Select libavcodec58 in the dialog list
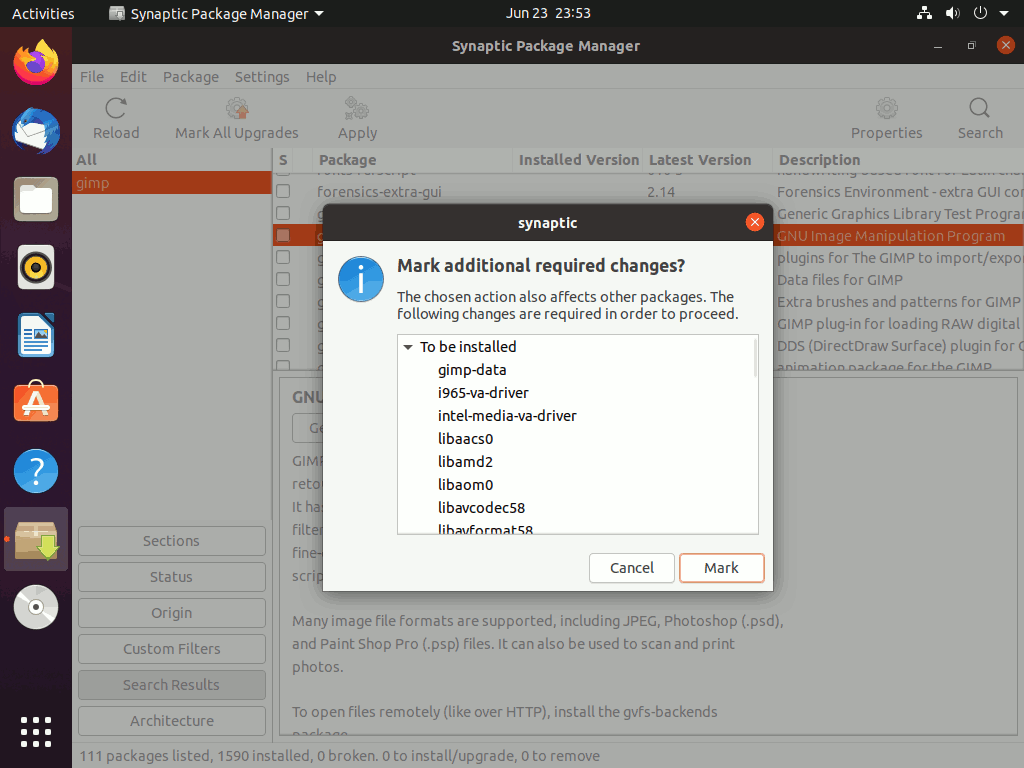The height and width of the screenshot is (768, 1024). (481, 507)
